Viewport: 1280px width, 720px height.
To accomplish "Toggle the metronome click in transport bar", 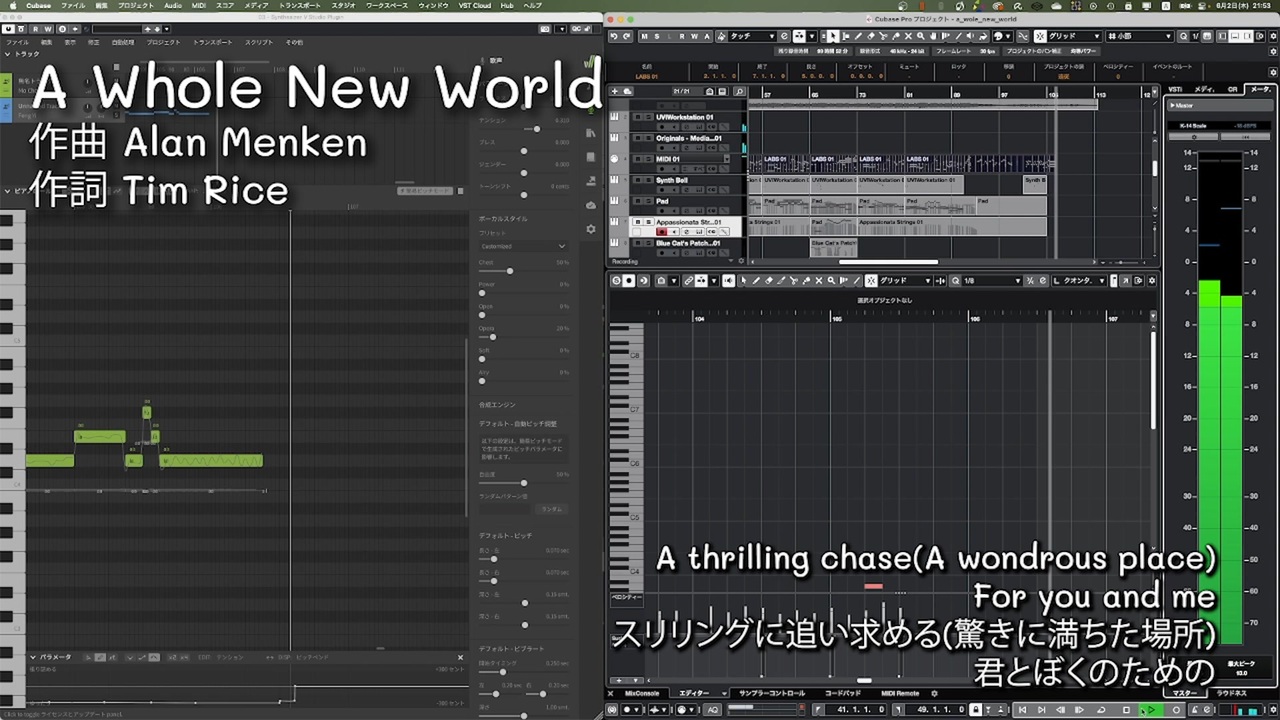I will pyautogui.click(x=1196, y=709).
